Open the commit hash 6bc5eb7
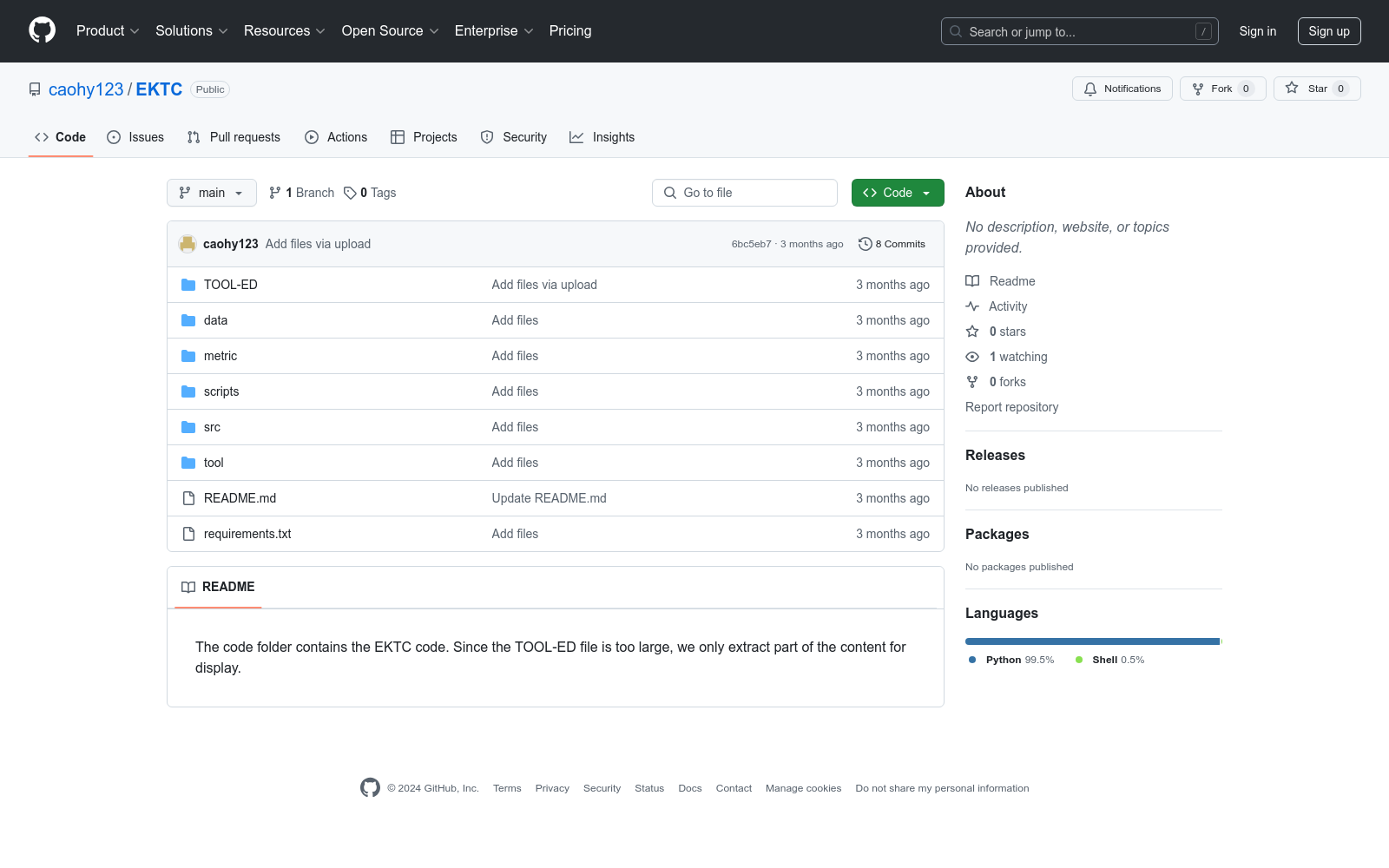Image resolution: width=1389 pixels, height=868 pixels. (751, 244)
